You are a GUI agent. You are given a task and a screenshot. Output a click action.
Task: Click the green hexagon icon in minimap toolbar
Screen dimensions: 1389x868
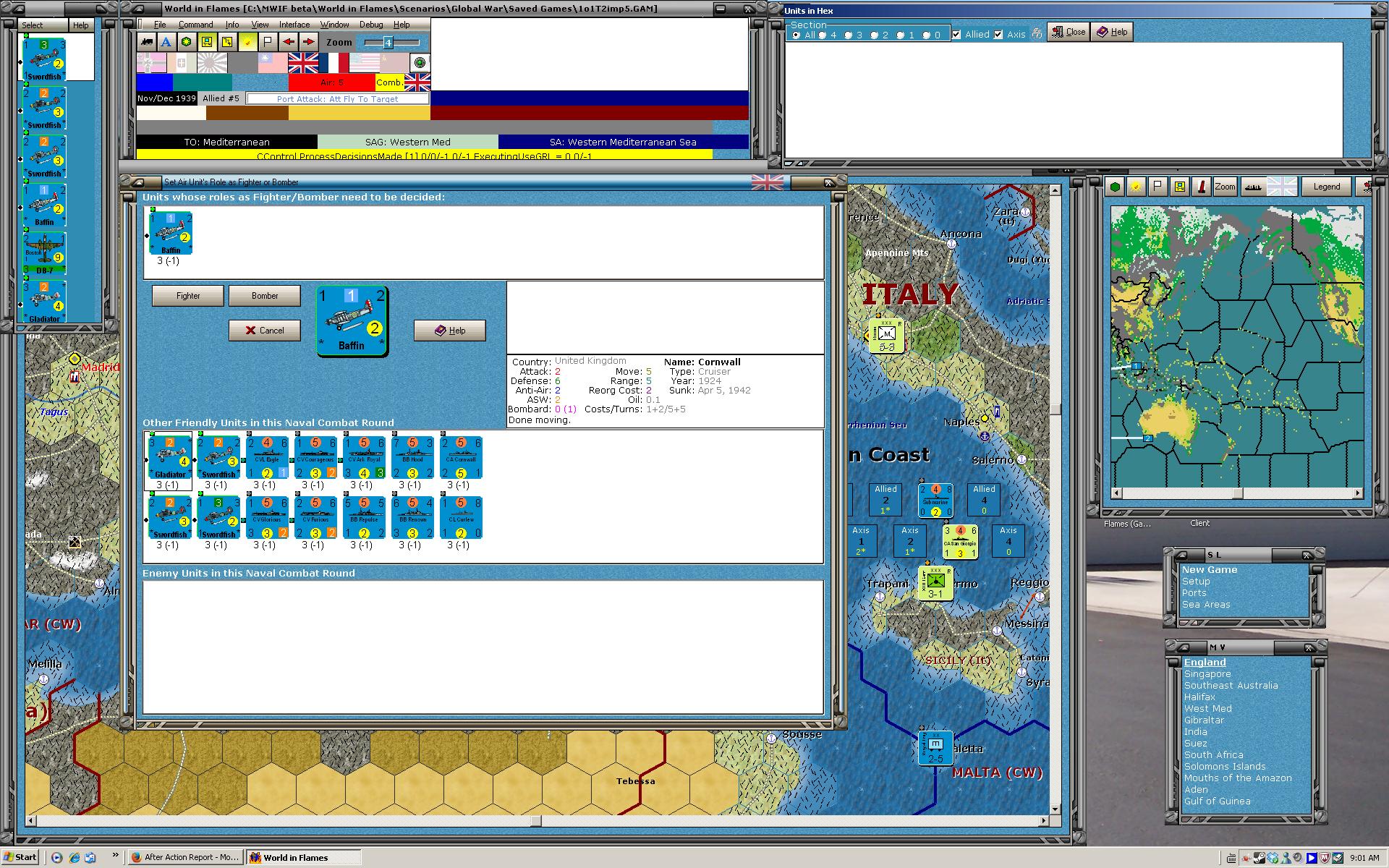1116,187
